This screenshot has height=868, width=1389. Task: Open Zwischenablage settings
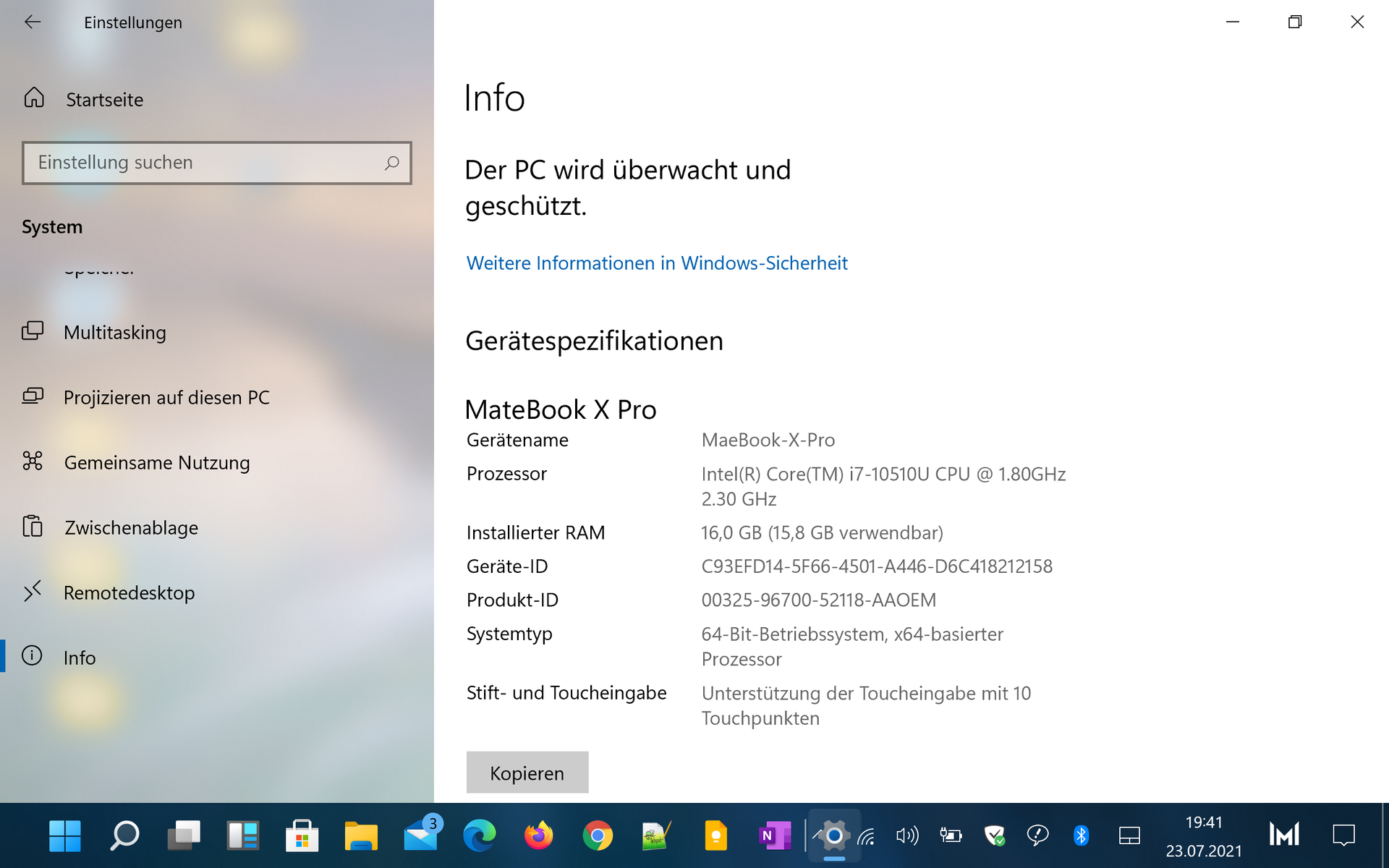pos(131,527)
